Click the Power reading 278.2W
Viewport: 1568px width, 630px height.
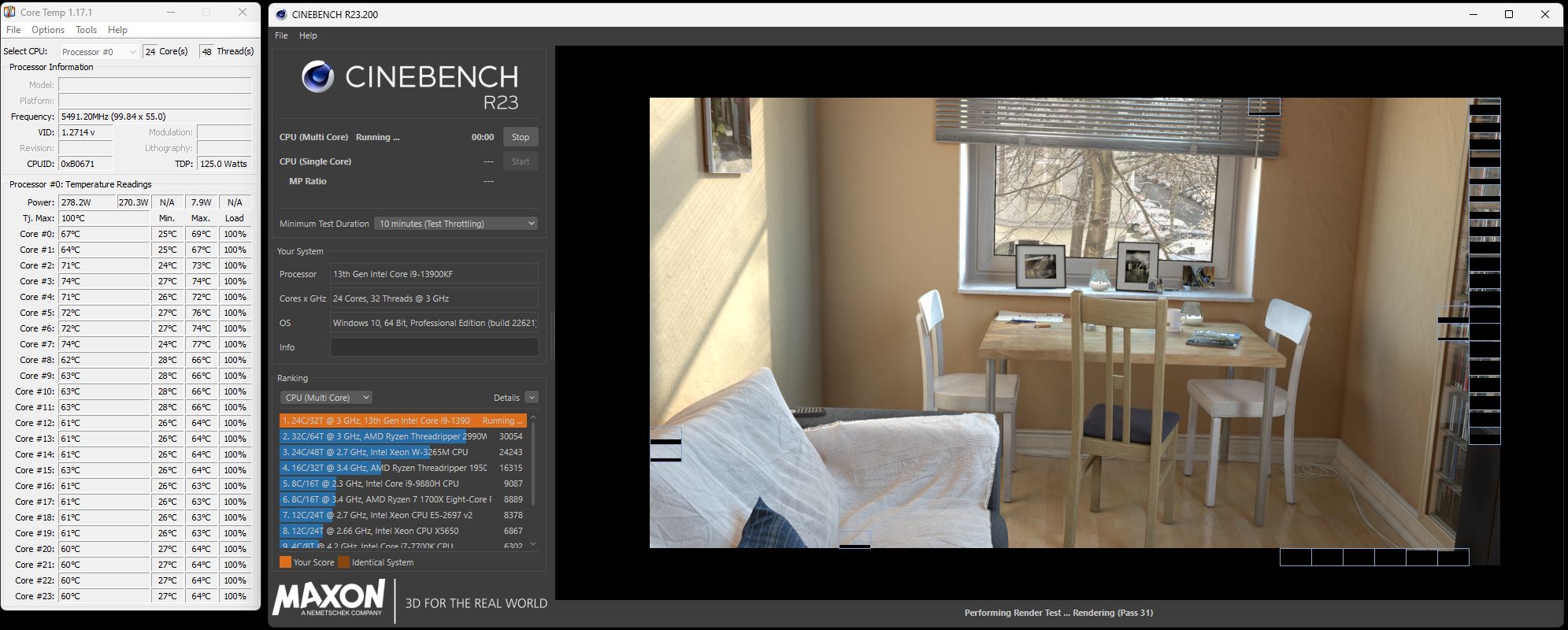point(87,202)
